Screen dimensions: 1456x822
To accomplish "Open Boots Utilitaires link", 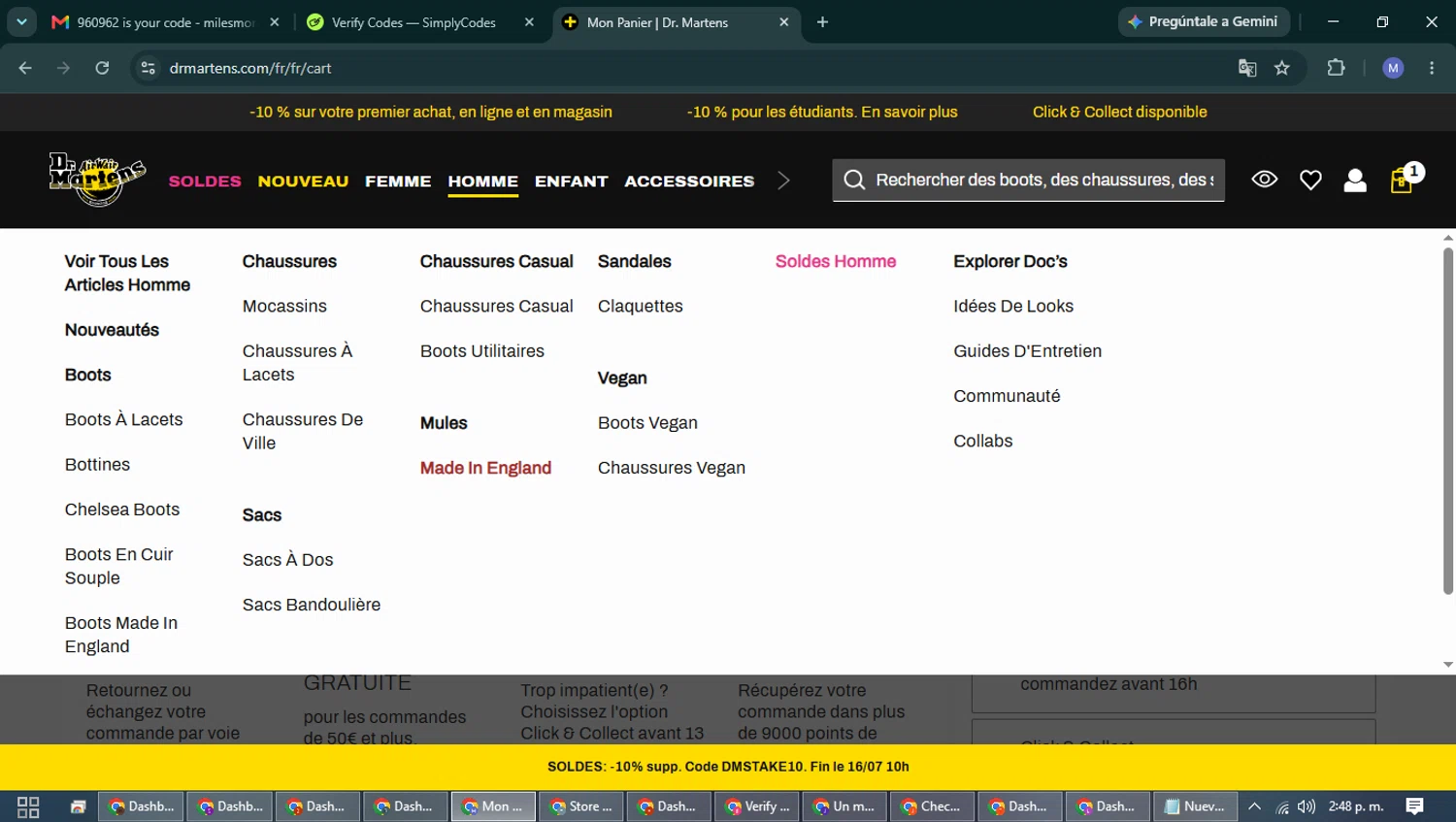I will click(x=482, y=351).
